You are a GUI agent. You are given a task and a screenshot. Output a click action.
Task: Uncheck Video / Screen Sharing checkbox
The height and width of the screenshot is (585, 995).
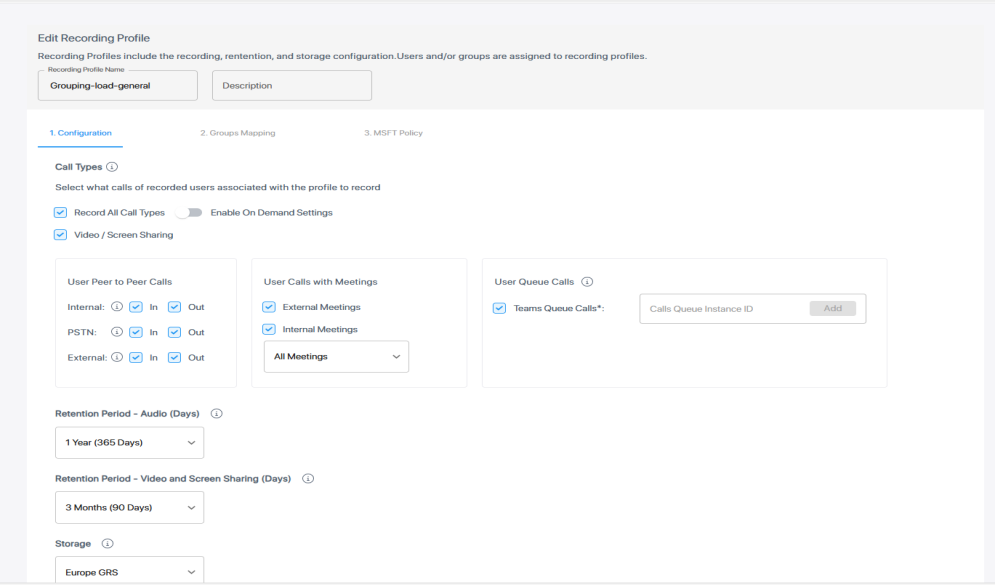61,235
